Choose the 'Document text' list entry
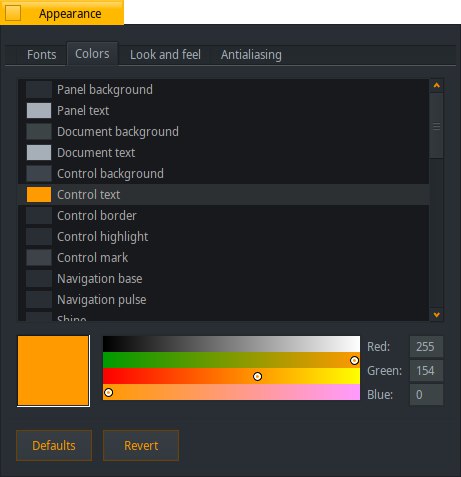Image resolution: width=461 pixels, height=477 pixels. click(x=96, y=153)
